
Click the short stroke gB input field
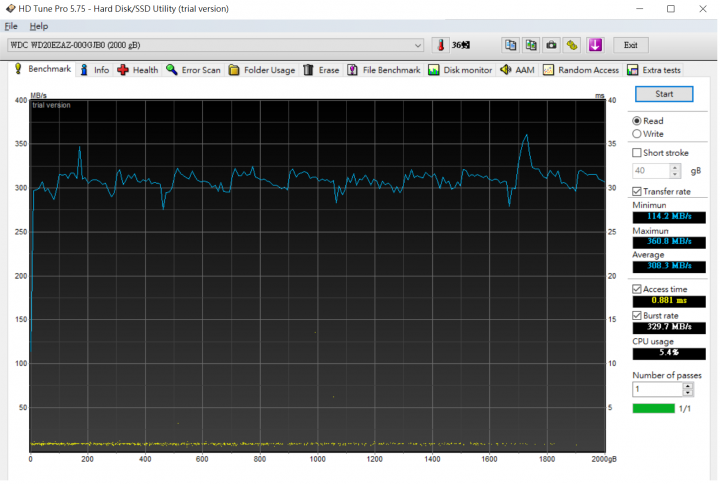[x=652, y=171]
